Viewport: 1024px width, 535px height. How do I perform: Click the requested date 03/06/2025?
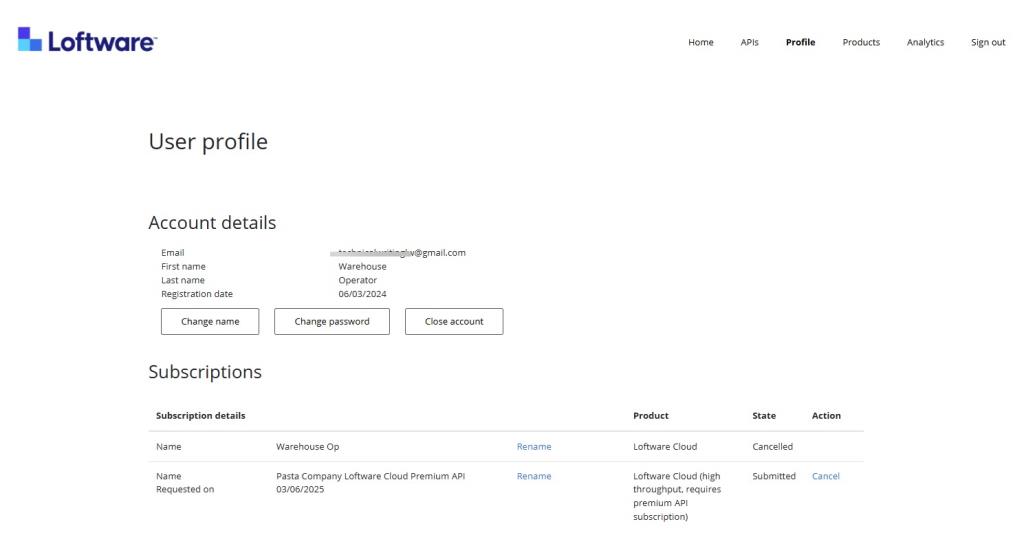300,489
